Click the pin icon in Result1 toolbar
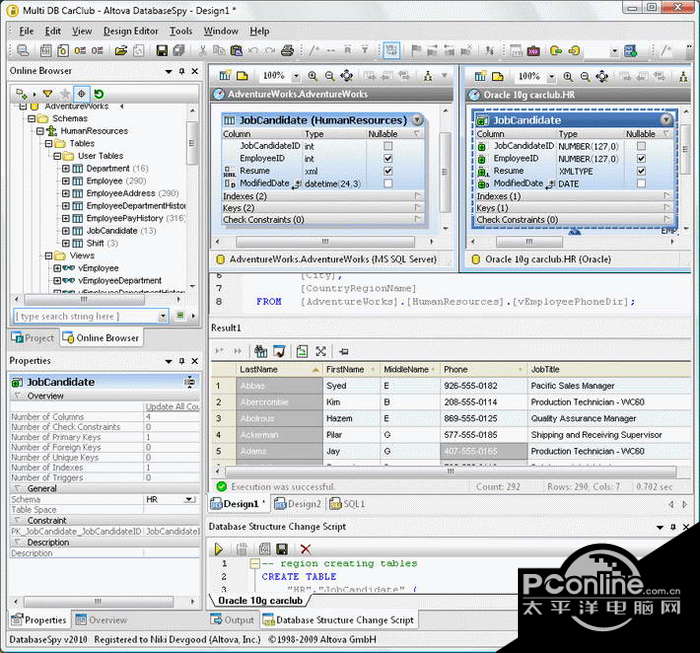This screenshot has width=700, height=653. (x=343, y=352)
